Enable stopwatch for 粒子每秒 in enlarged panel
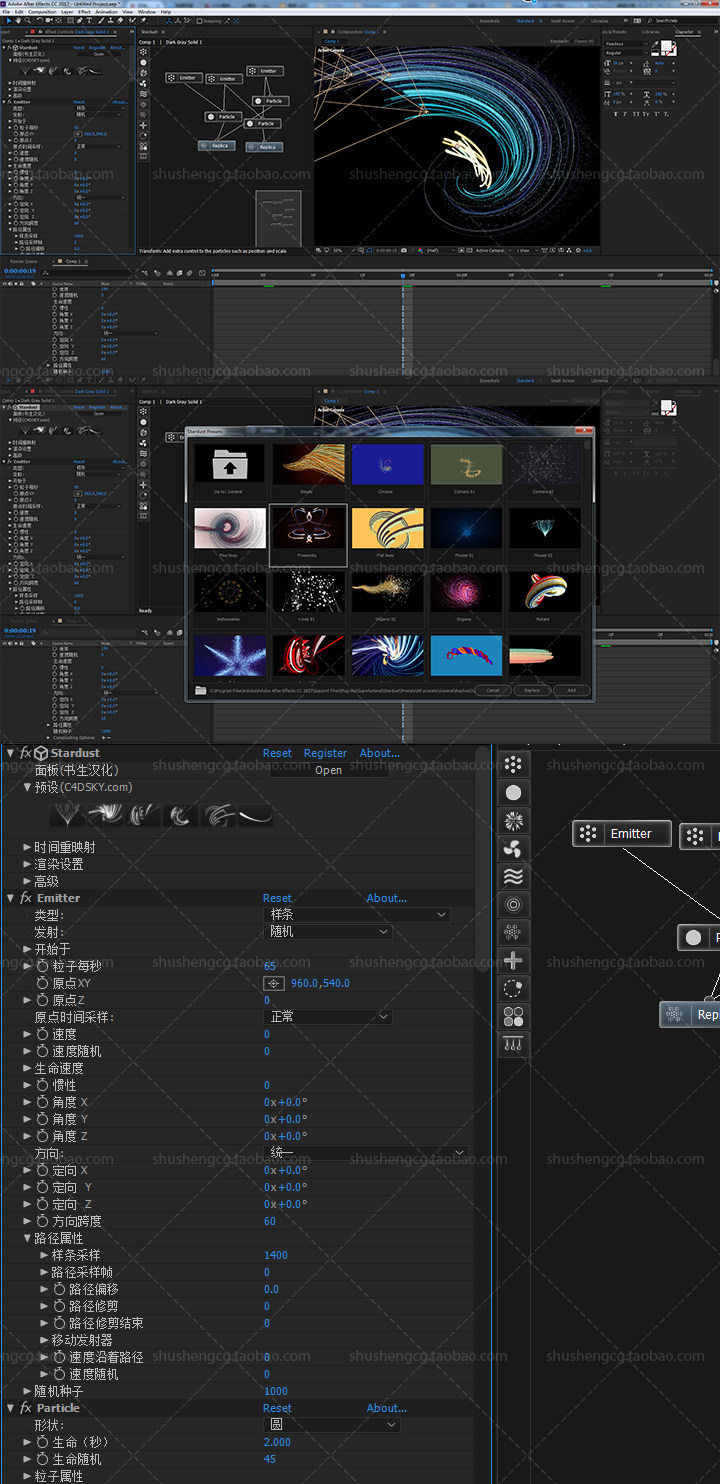 [x=42, y=966]
